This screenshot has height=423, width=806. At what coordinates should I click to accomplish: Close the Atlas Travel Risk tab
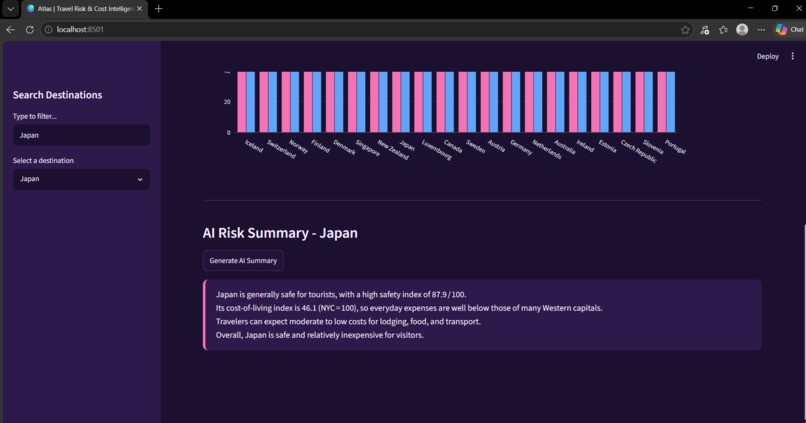tap(139, 9)
